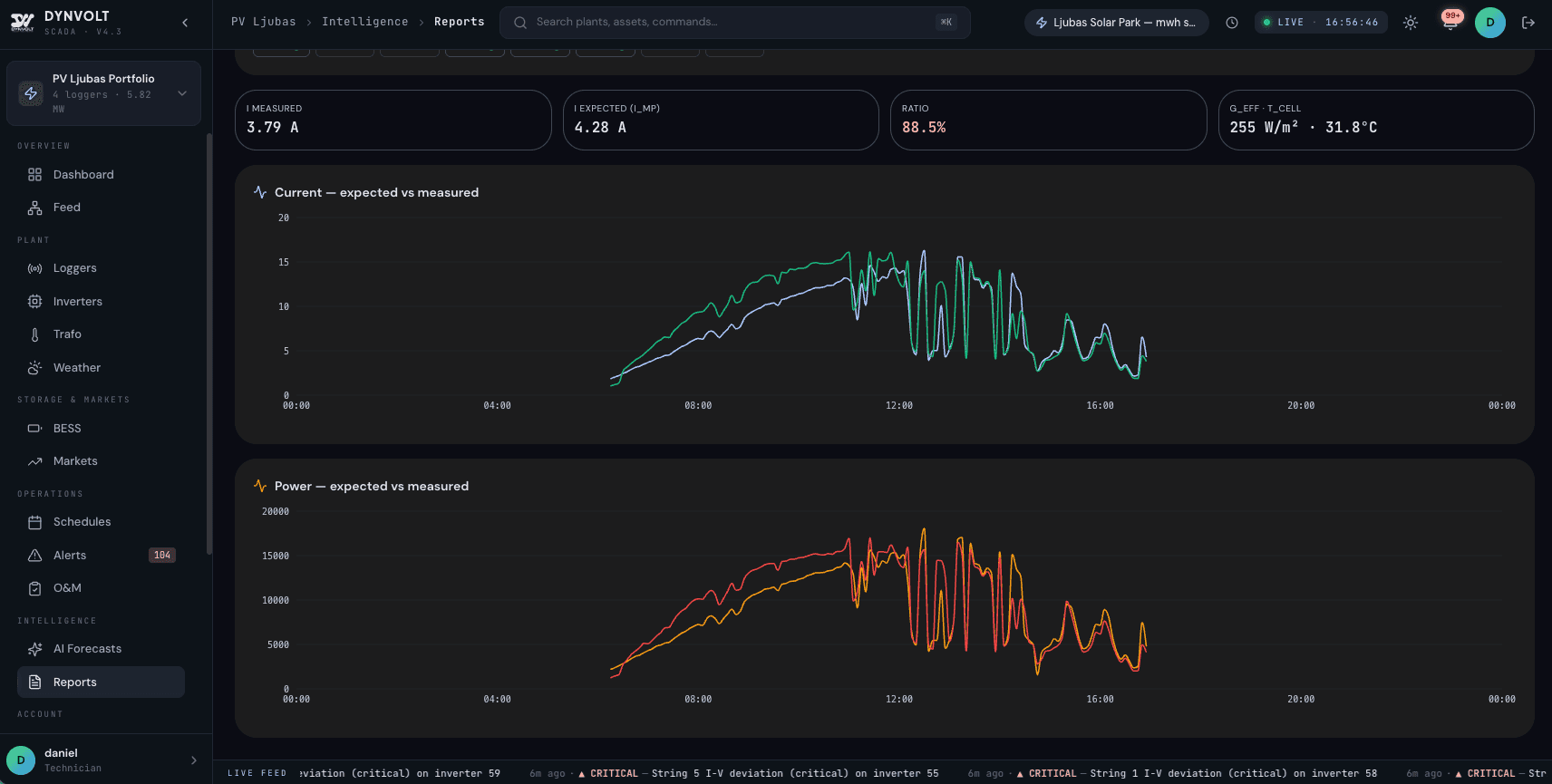Click the Inverters chip icon

(x=34, y=301)
